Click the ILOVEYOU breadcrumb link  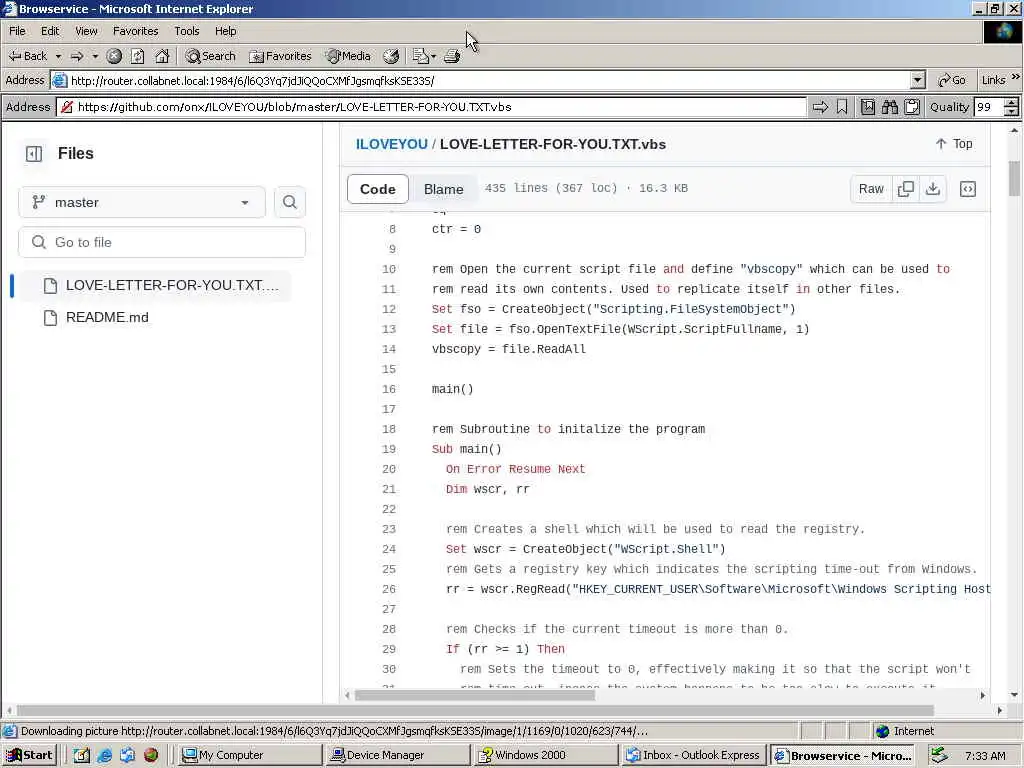coord(391,144)
